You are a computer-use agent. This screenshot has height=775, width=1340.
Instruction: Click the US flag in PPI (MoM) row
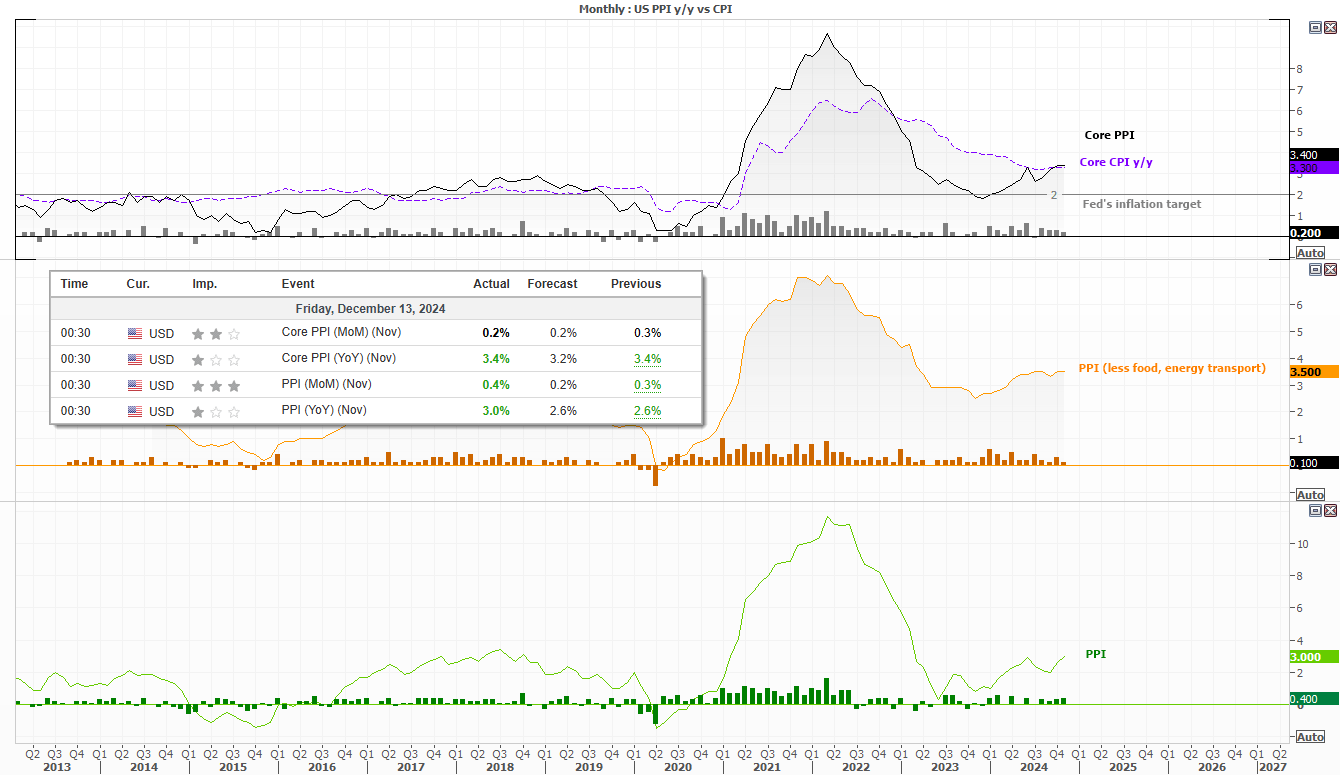pos(135,385)
